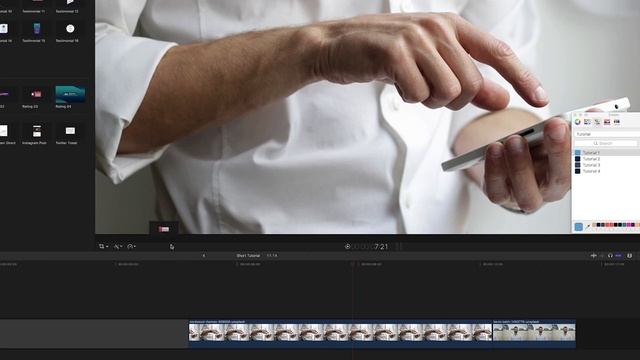Click the timecode display showing 7:21
This screenshot has height=360, width=640.
tap(371, 247)
